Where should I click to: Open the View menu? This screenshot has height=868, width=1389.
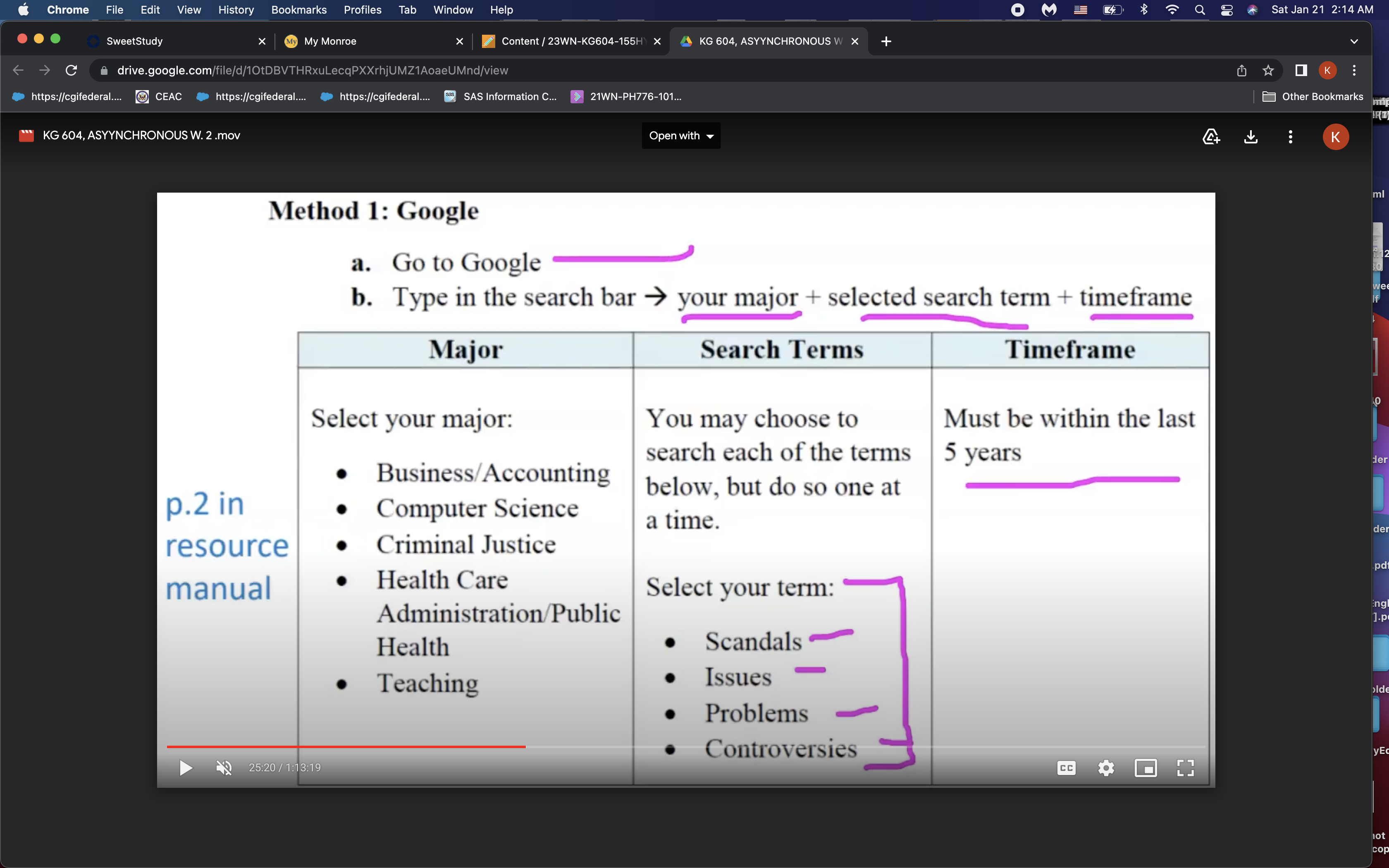coord(189,10)
